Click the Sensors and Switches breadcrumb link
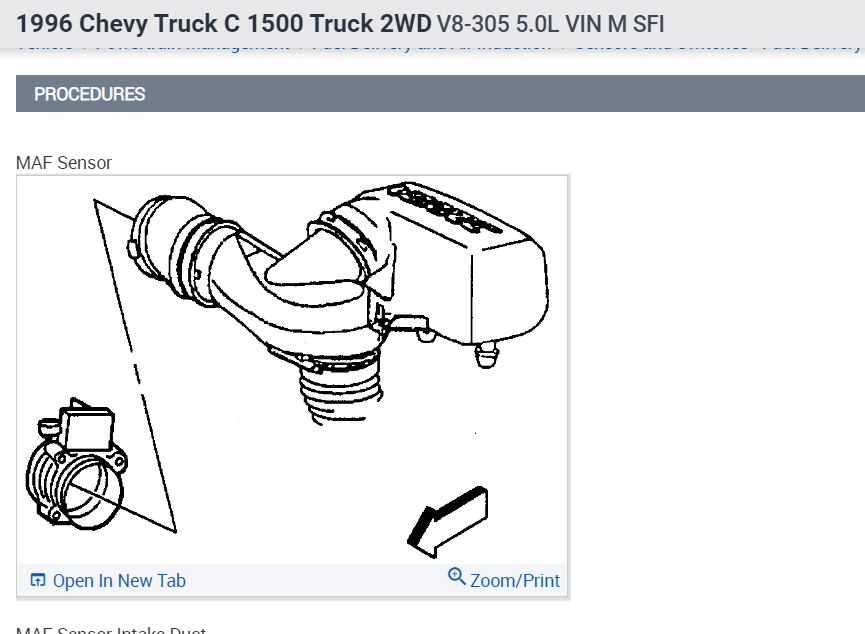865x634 pixels. click(x=661, y=49)
